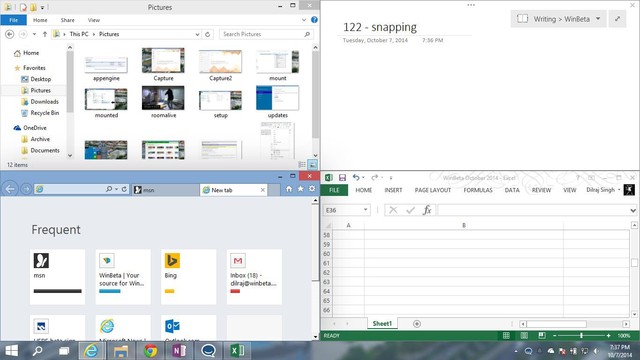Open Task View icon on the taskbar

pos(64,351)
